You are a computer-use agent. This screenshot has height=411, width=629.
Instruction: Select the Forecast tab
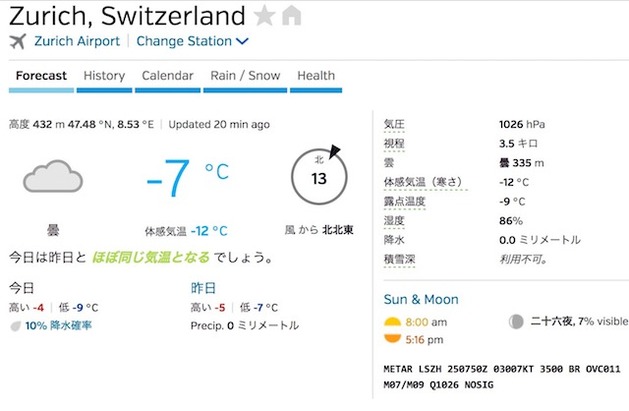41,75
